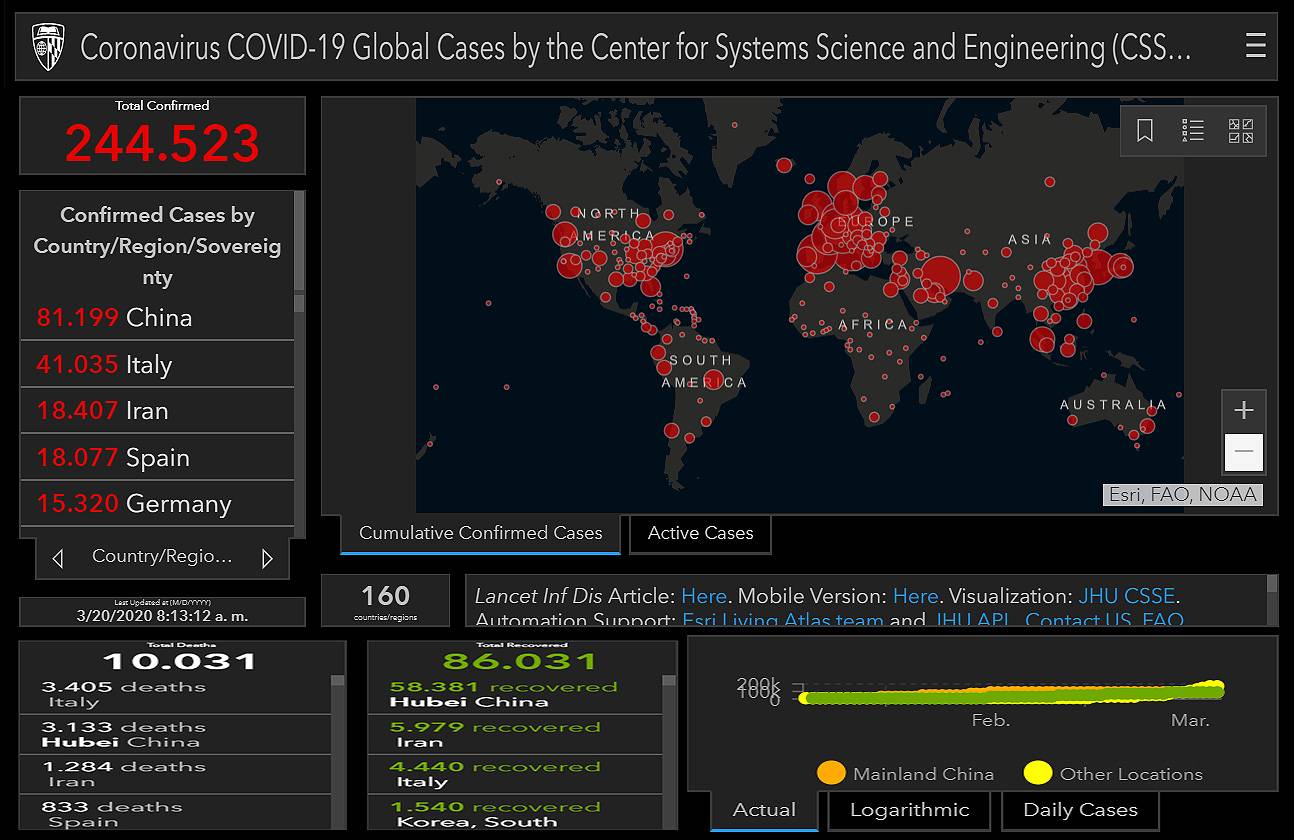Select Hubei China 58.381 recovered row
The width and height of the screenshot is (1294, 840).
515,694
